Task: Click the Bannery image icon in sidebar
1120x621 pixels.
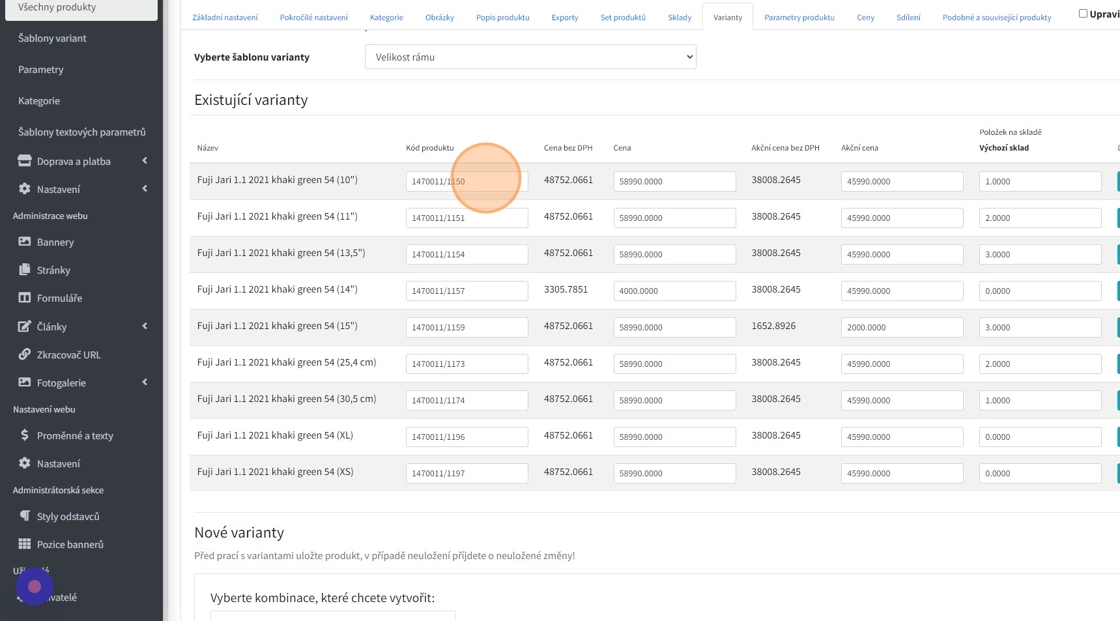Action: coord(25,242)
